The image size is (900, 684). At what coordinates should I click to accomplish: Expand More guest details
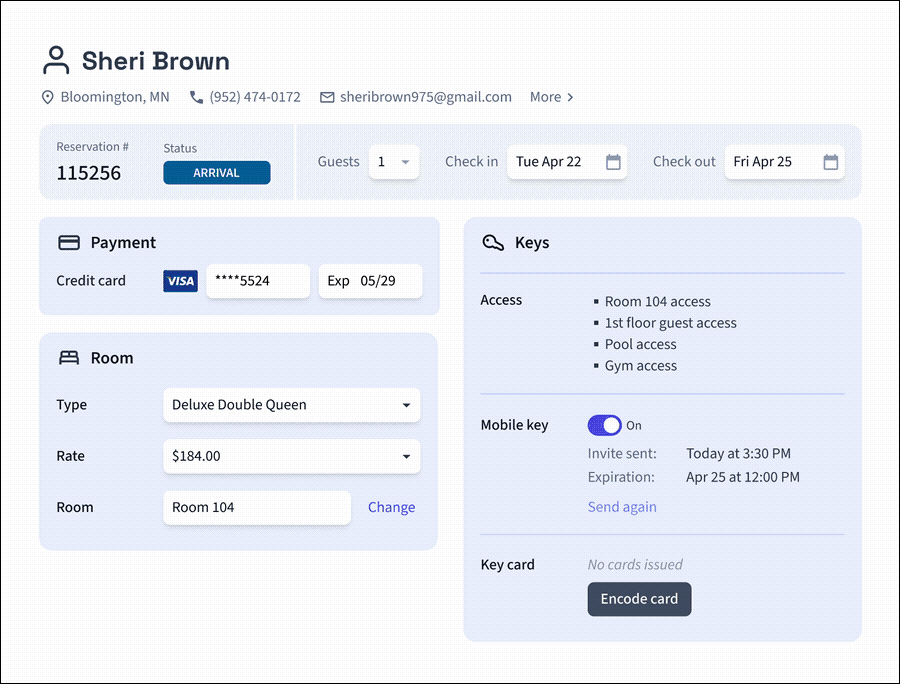click(552, 97)
